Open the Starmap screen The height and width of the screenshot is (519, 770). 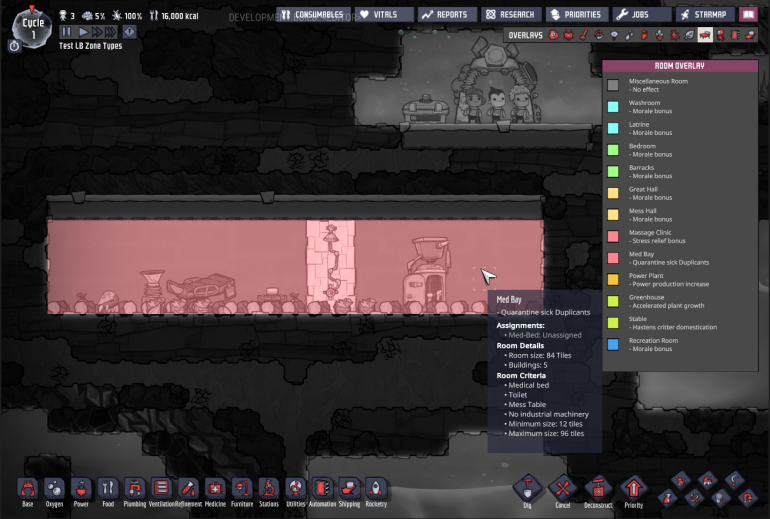705,15
